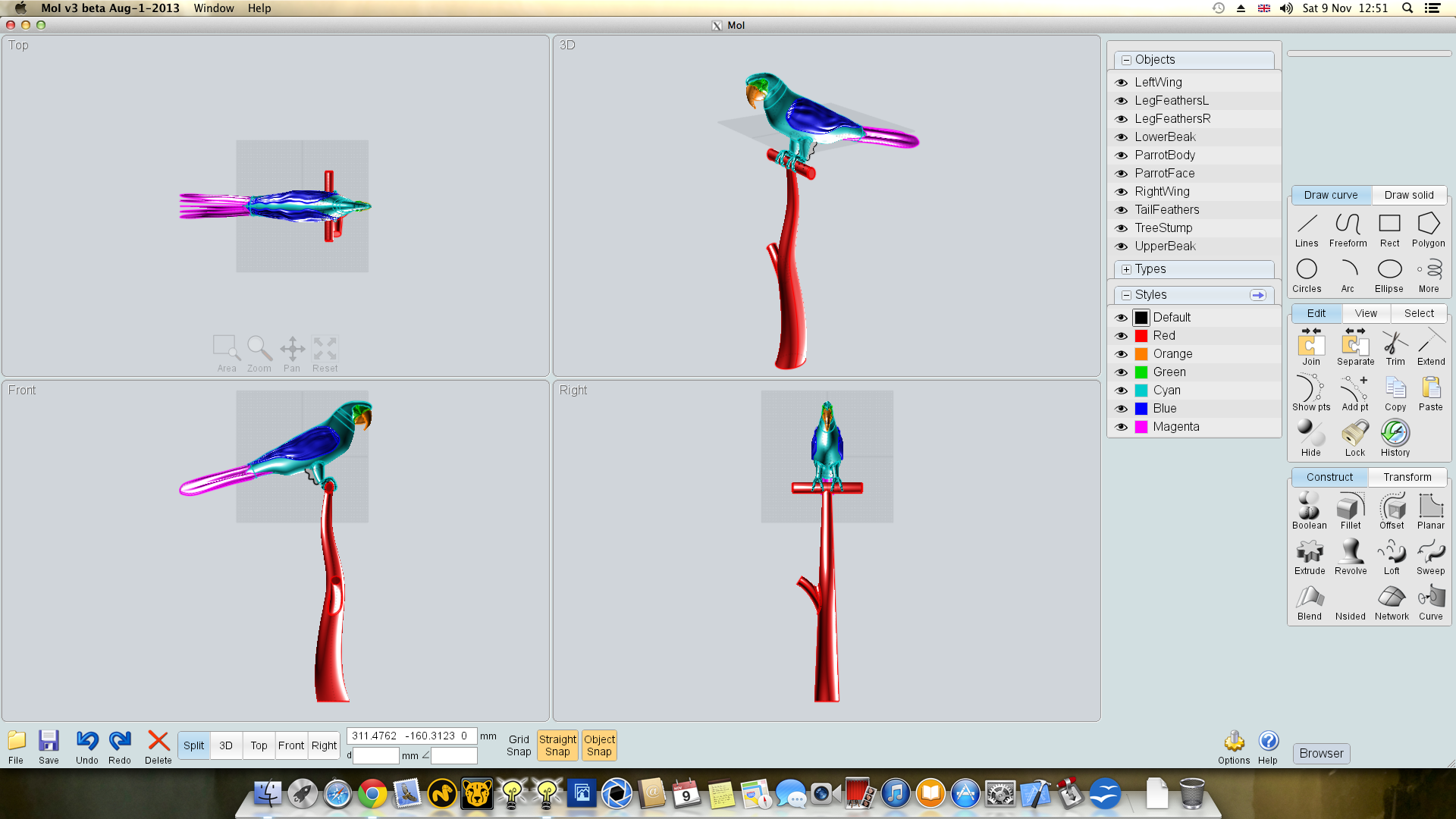Run the Boolean construct tool
This screenshot has height=819, width=1456.
1310,511
